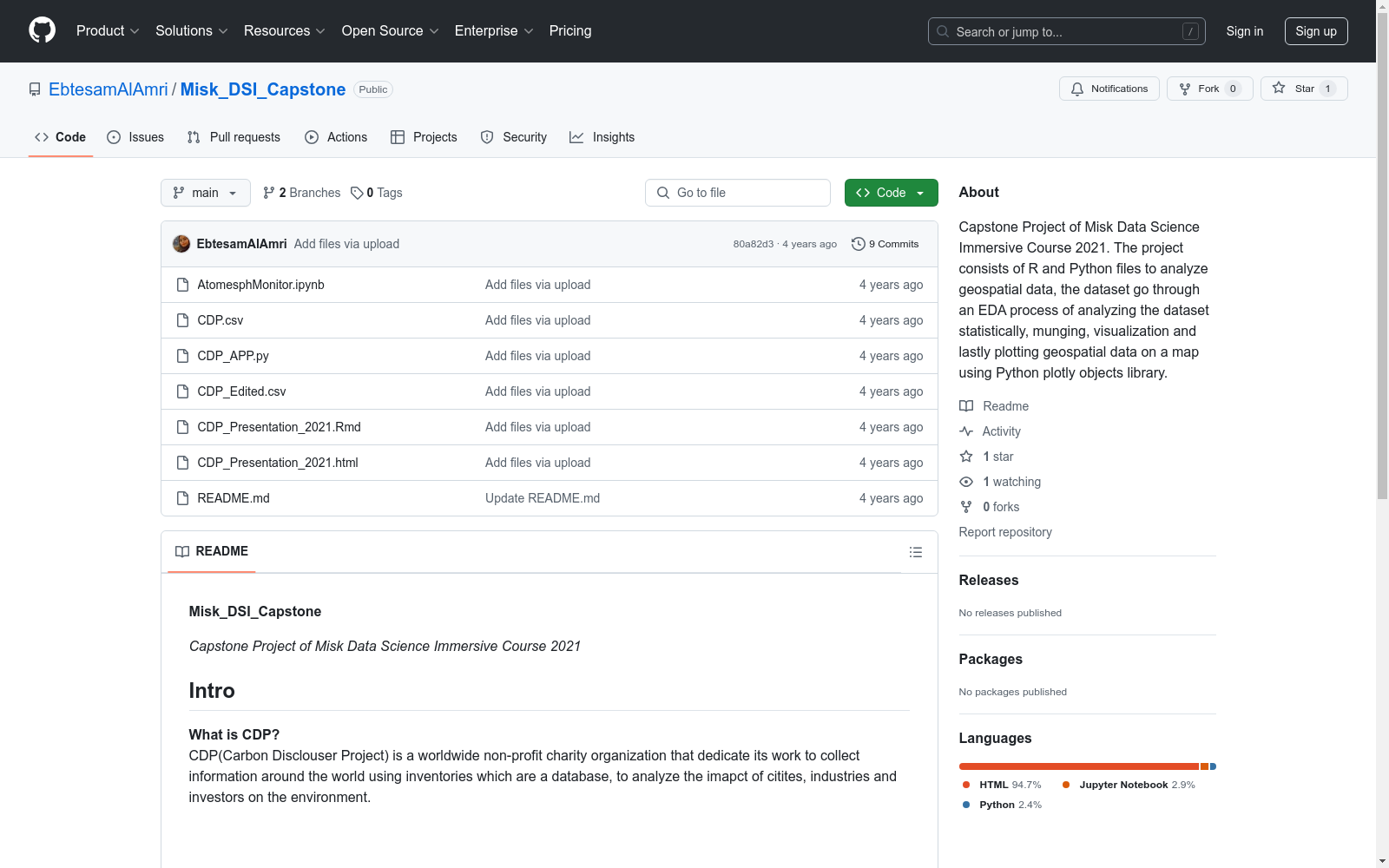Switch to the Pull requests tab
The image size is (1389, 868).
pyautogui.click(x=234, y=137)
